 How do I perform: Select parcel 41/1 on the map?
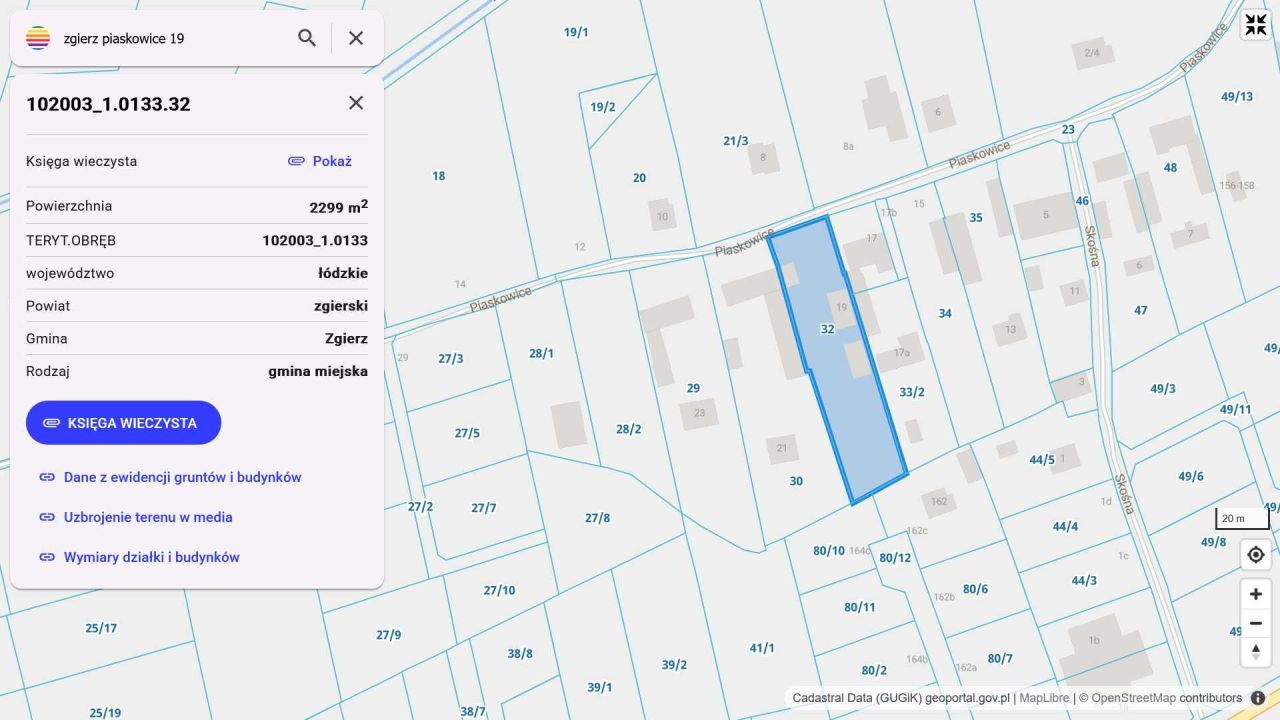pos(762,648)
